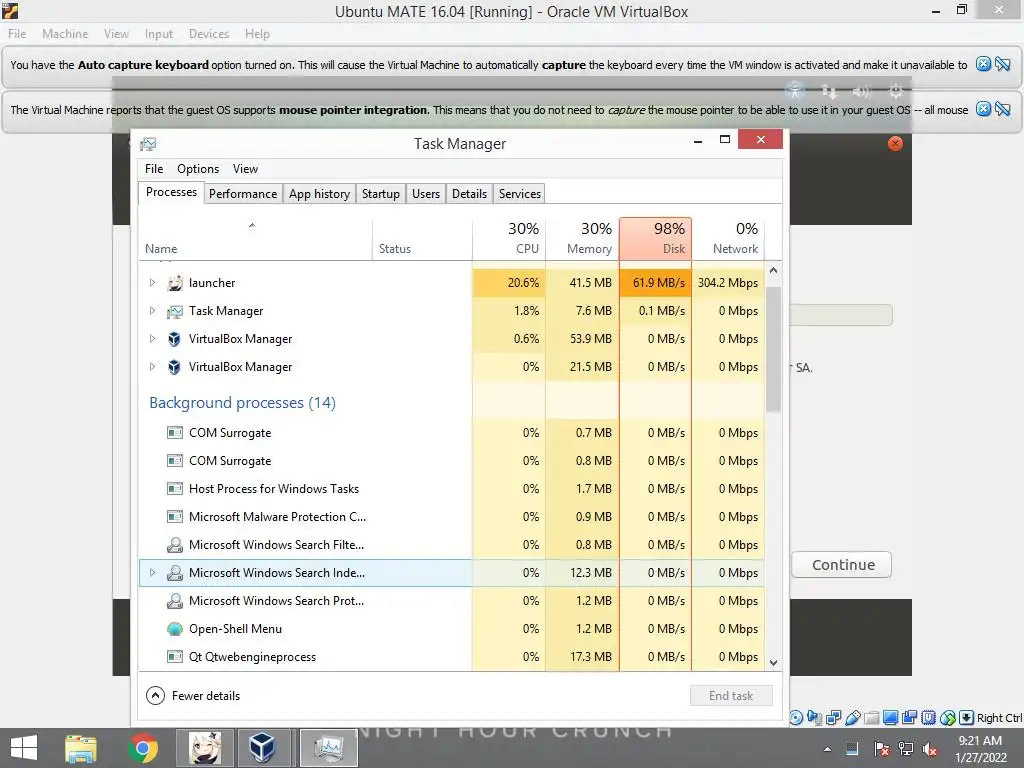Click the USB devices status icon in VirtualBox

852,718
